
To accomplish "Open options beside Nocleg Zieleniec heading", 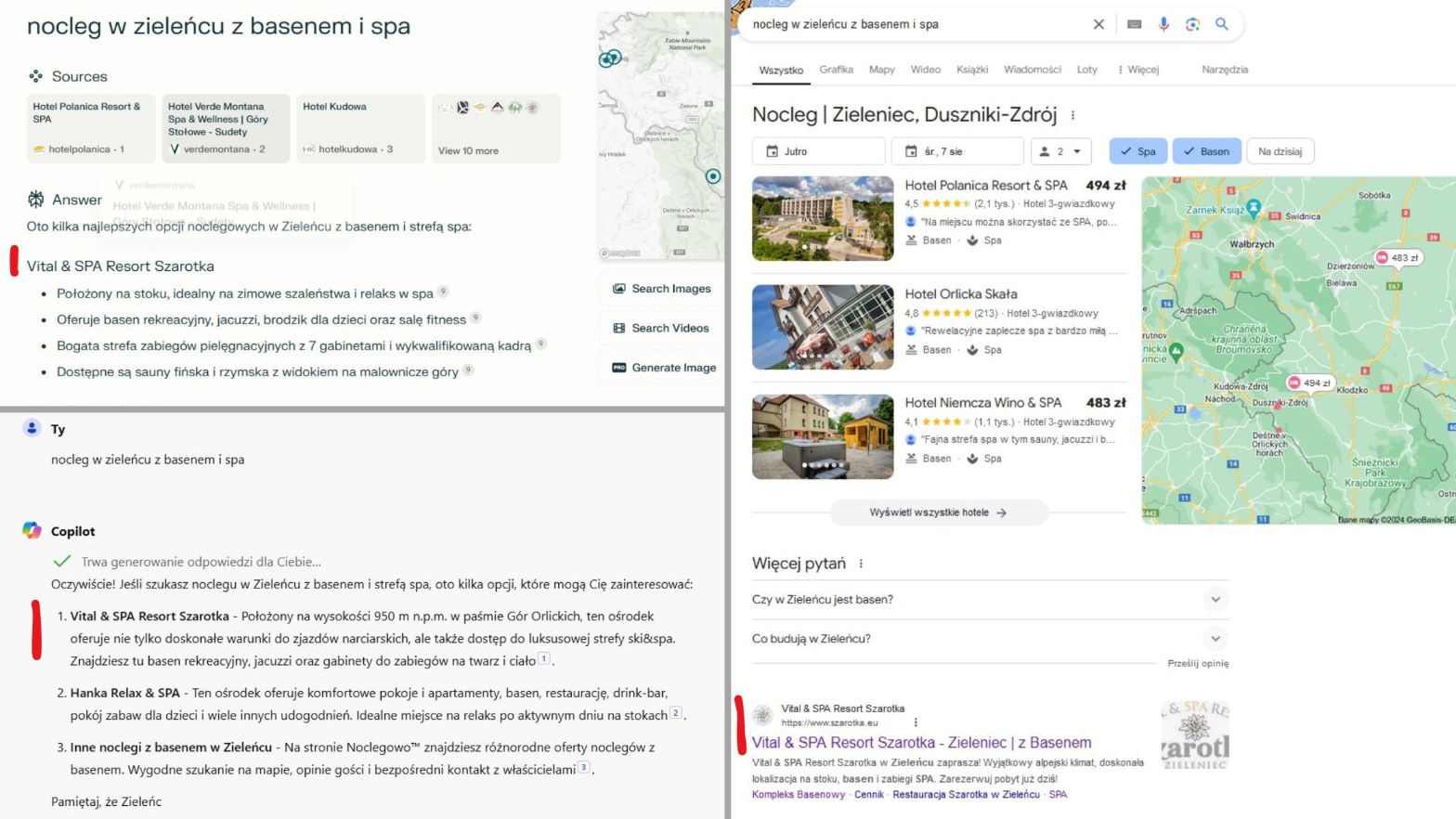I will tap(1072, 115).
